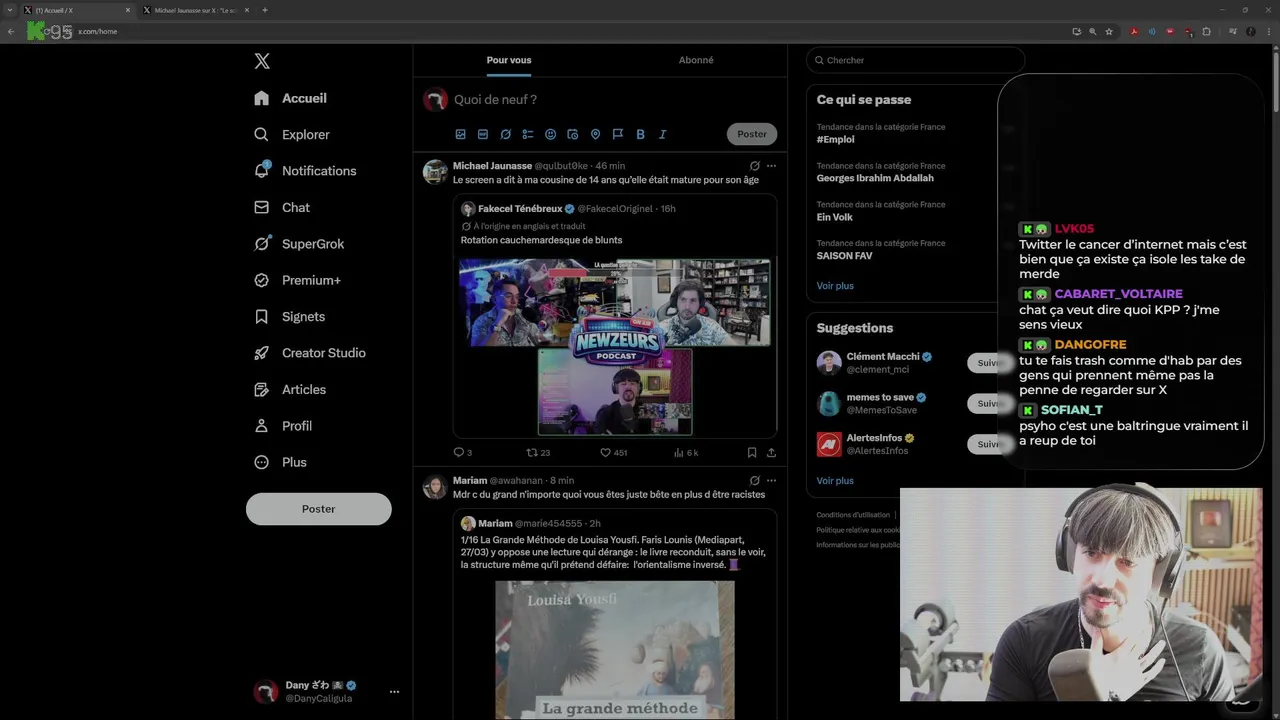Screen dimensions: 1280x720
Task: Open the DanyCaligula account options menu
Action: click(394, 691)
